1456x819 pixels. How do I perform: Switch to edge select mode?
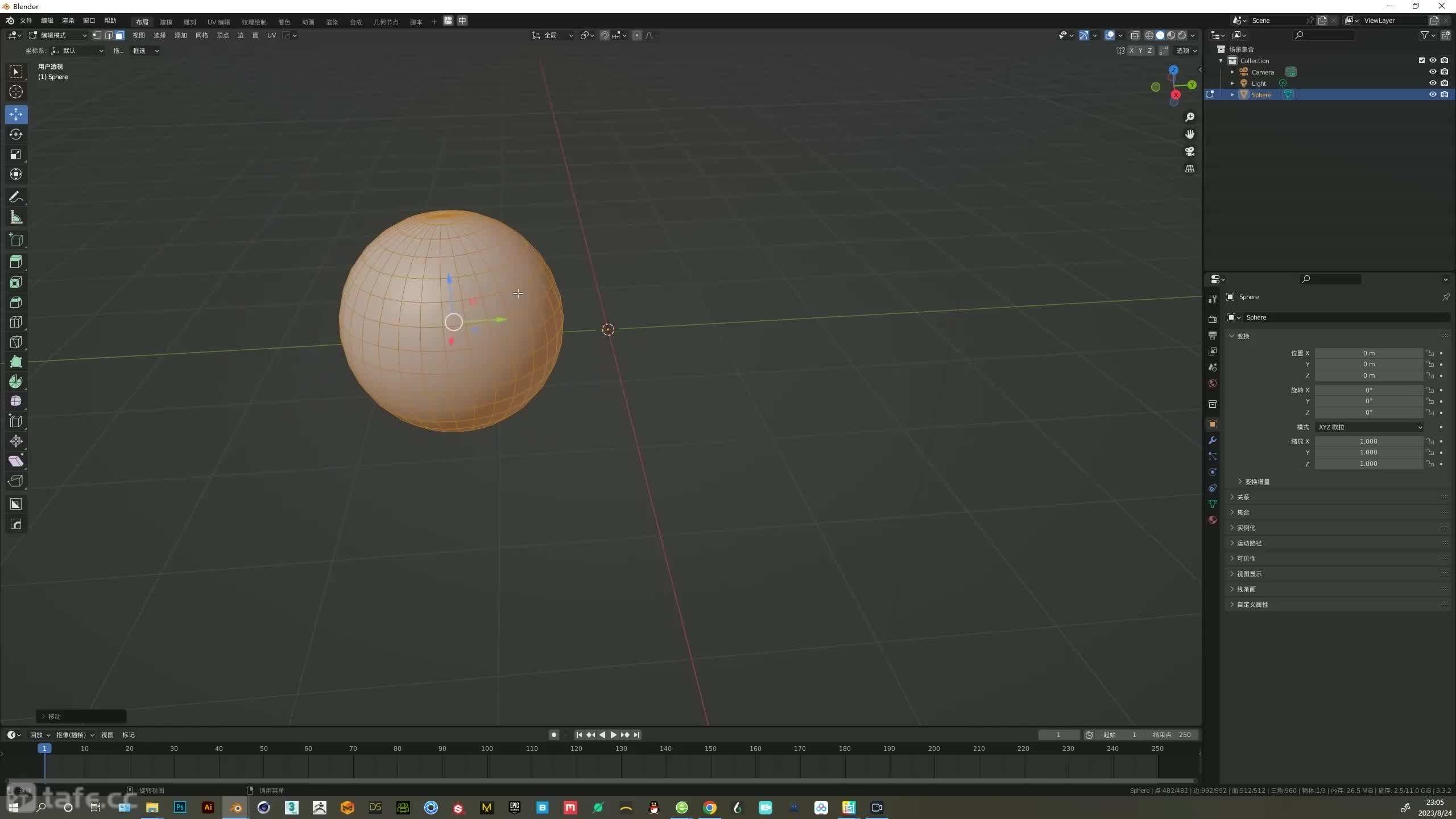[x=109, y=35]
